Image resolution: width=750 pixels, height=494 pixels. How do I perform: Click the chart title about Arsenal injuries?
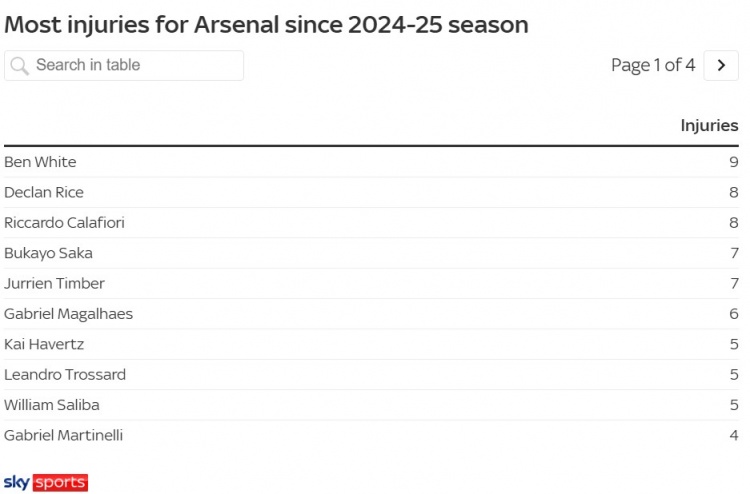(266, 23)
